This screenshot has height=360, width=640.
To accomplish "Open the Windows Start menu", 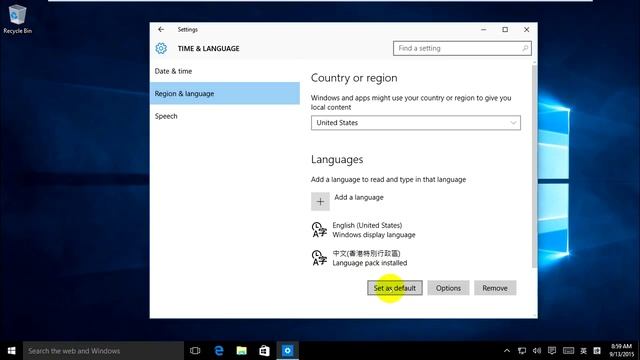I will [x=11, y=351].
